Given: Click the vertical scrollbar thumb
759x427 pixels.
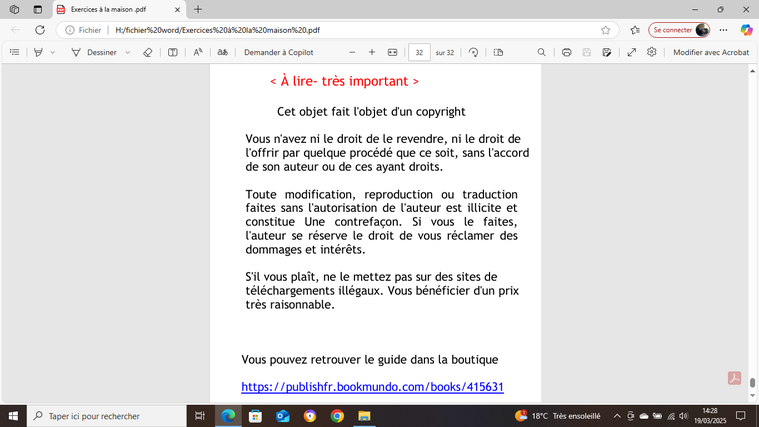Looking at the screenshot, I should click(x=753, y=384).
